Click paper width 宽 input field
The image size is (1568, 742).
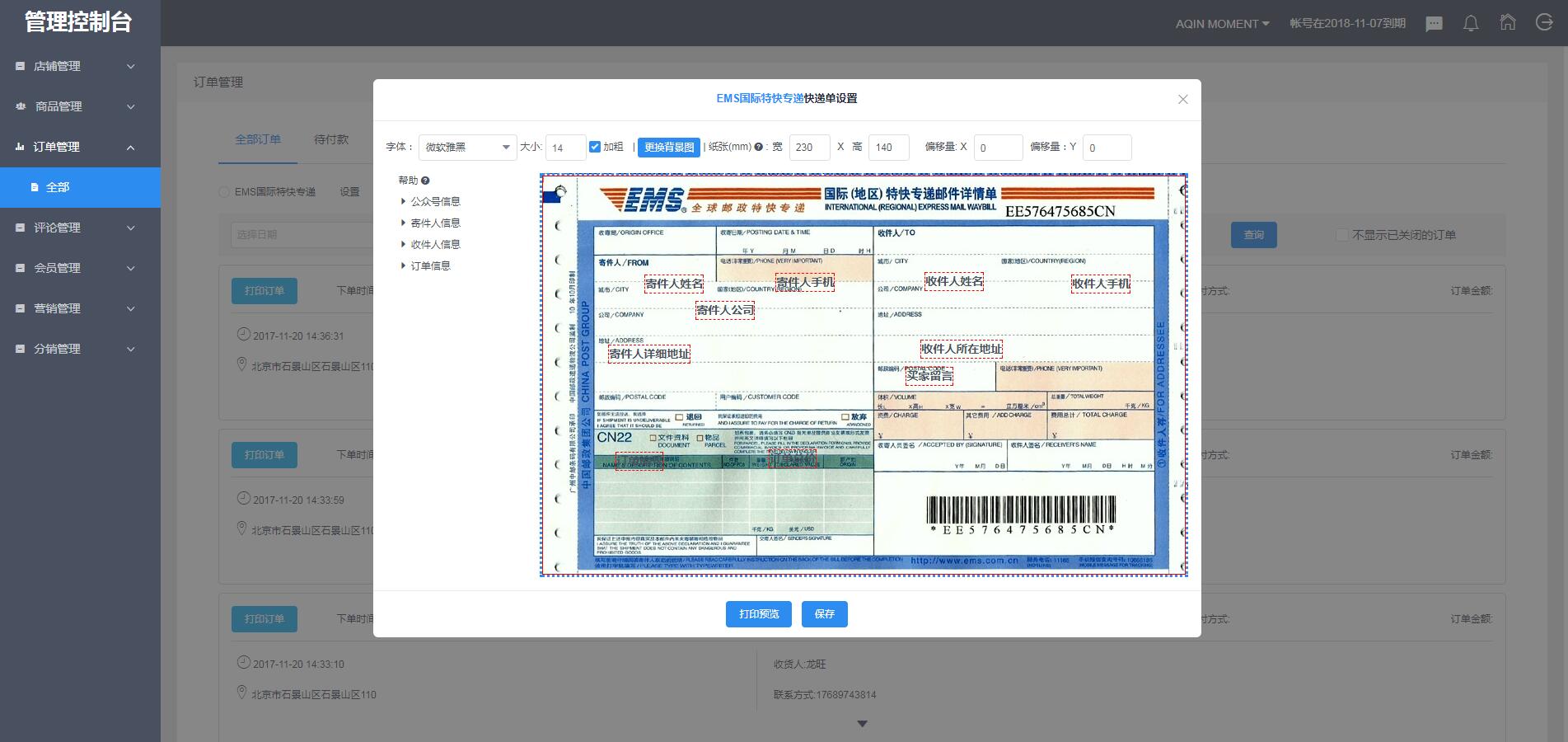810,148
